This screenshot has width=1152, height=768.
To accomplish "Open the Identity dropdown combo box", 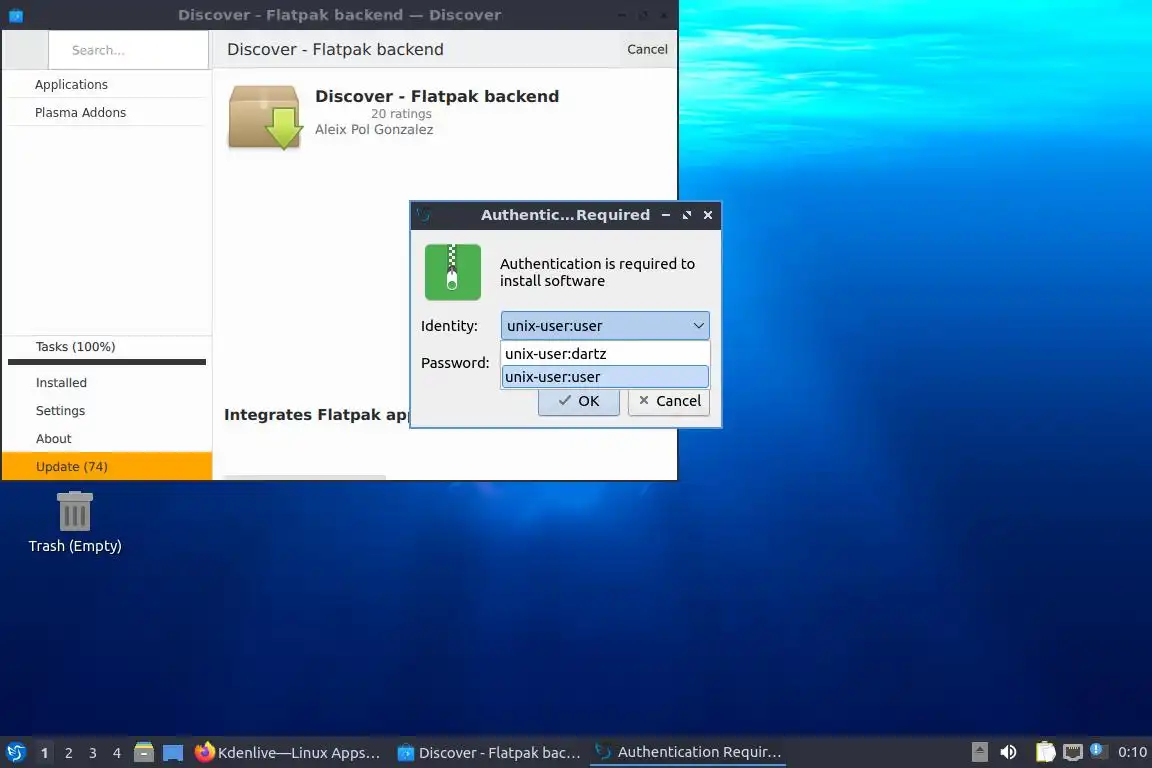I will [605, 326].
